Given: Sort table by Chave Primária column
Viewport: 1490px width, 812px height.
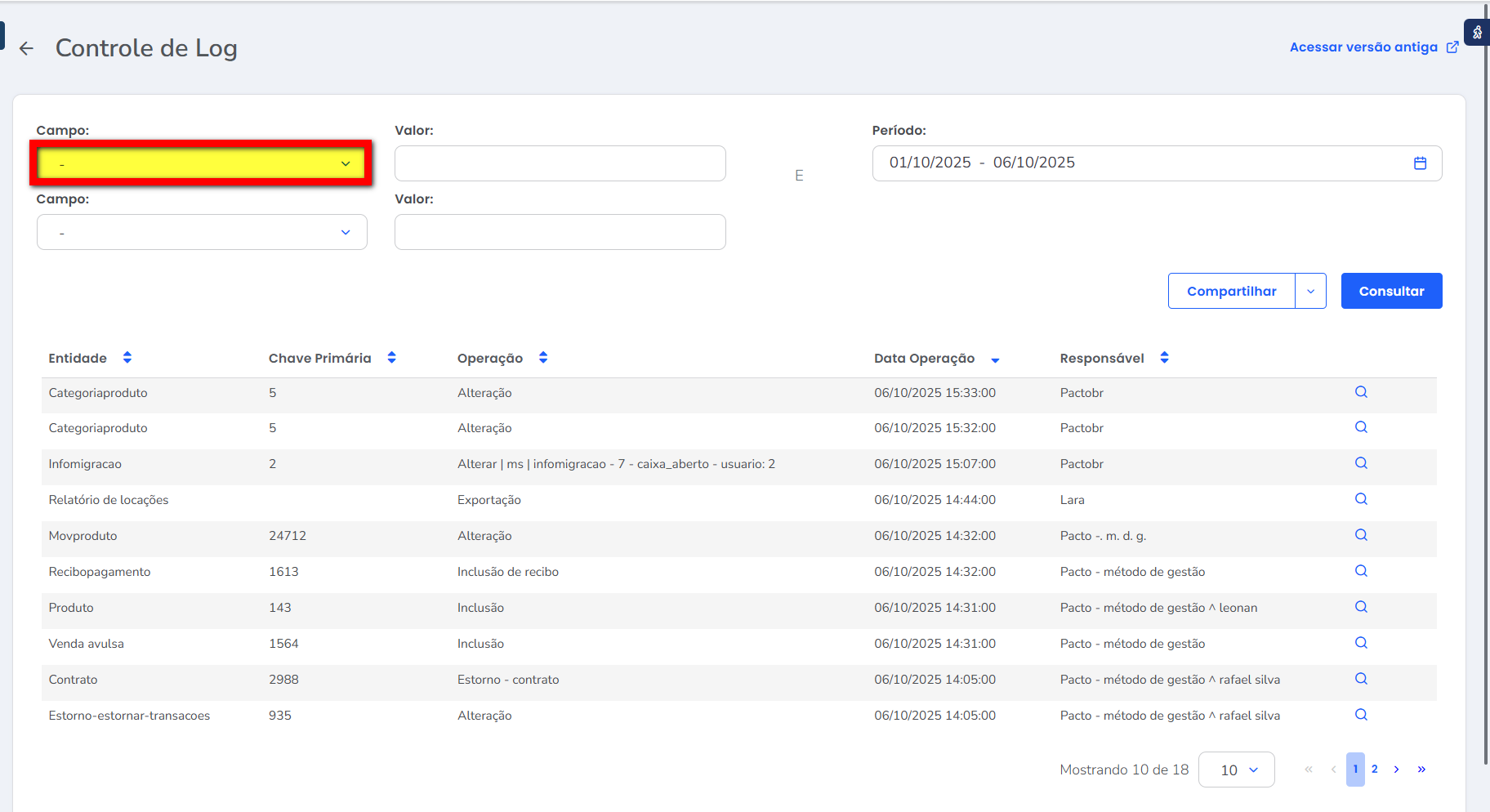Looking at the screenshot, I should click(x=392, y=358).
